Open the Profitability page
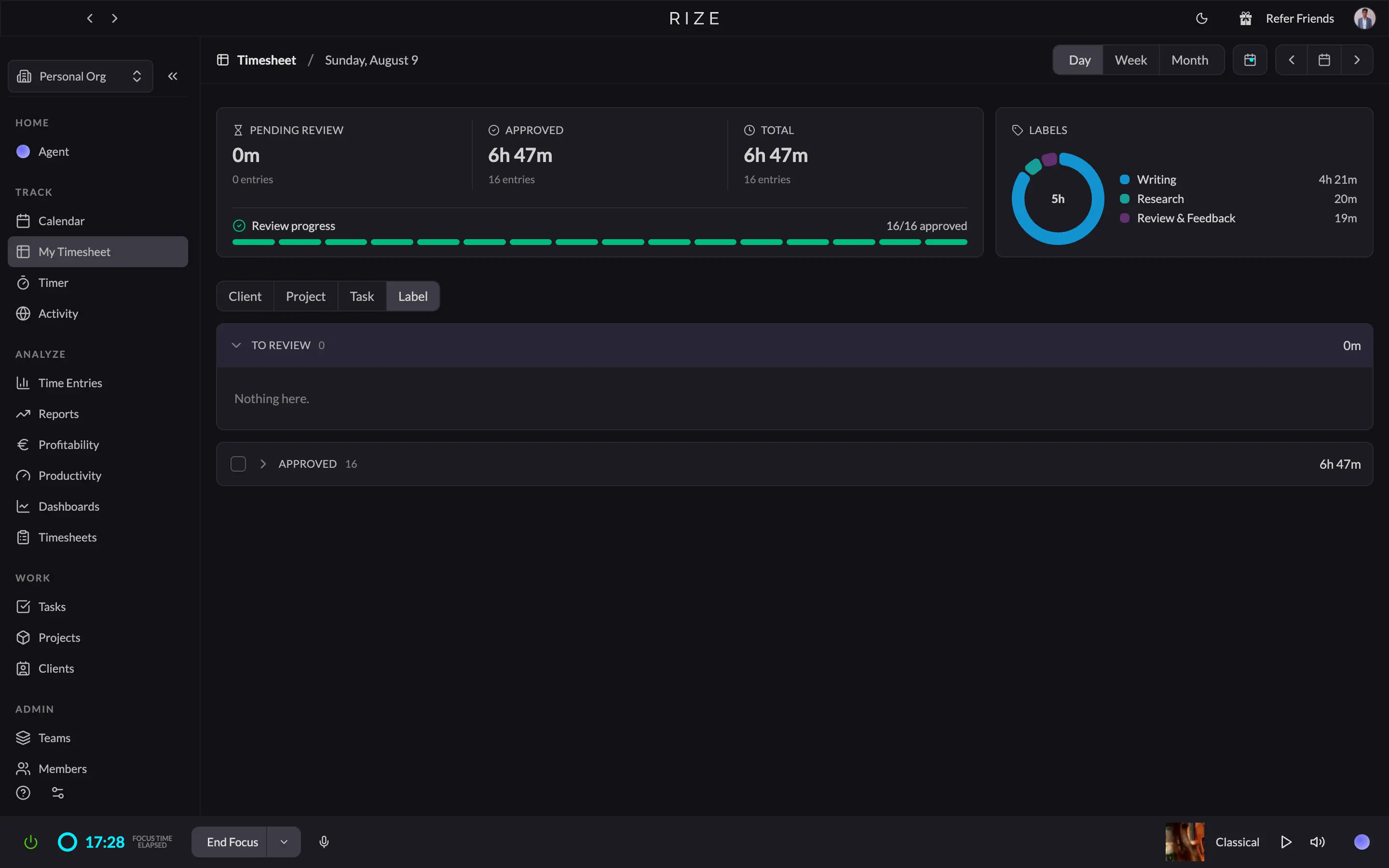 coord(97,445)
